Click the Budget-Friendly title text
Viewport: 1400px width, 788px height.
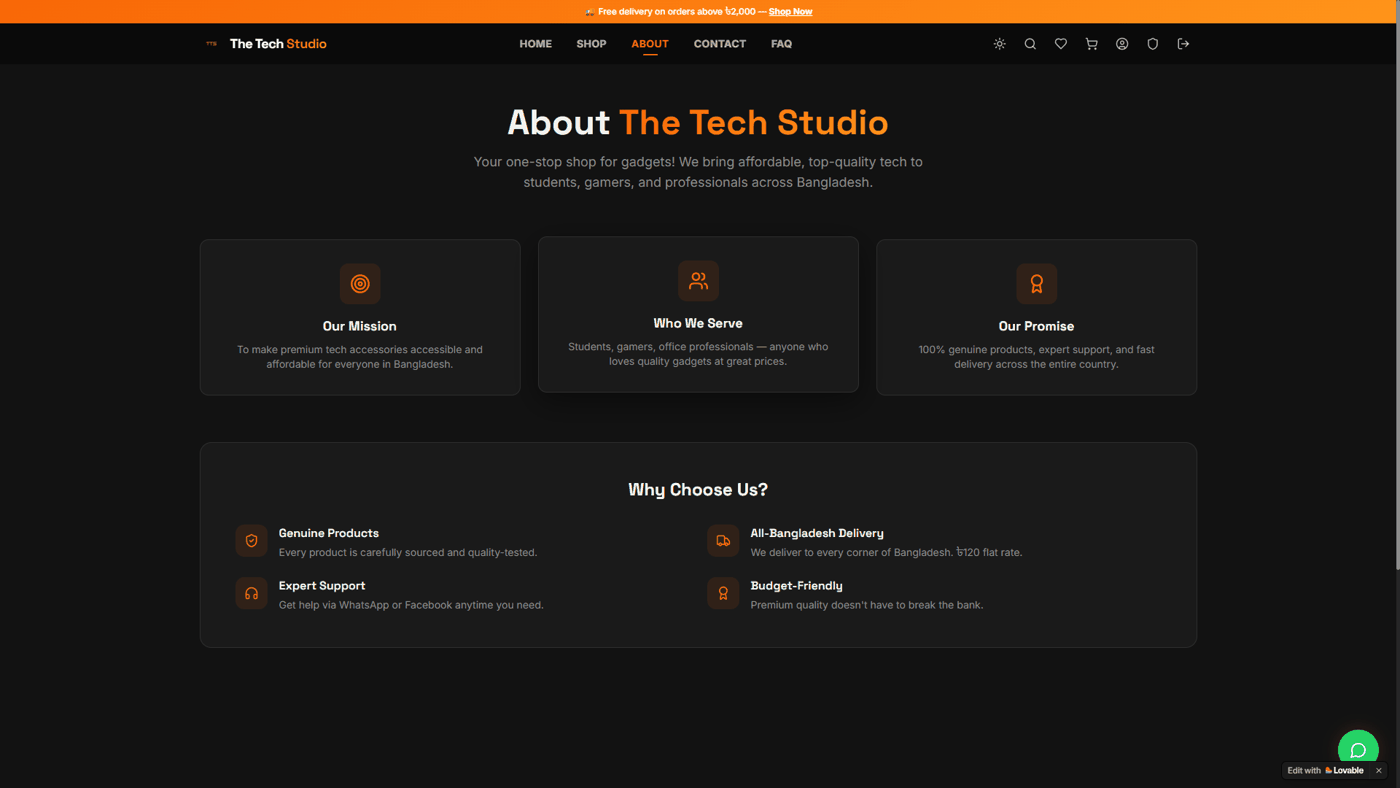coord(797,586)
